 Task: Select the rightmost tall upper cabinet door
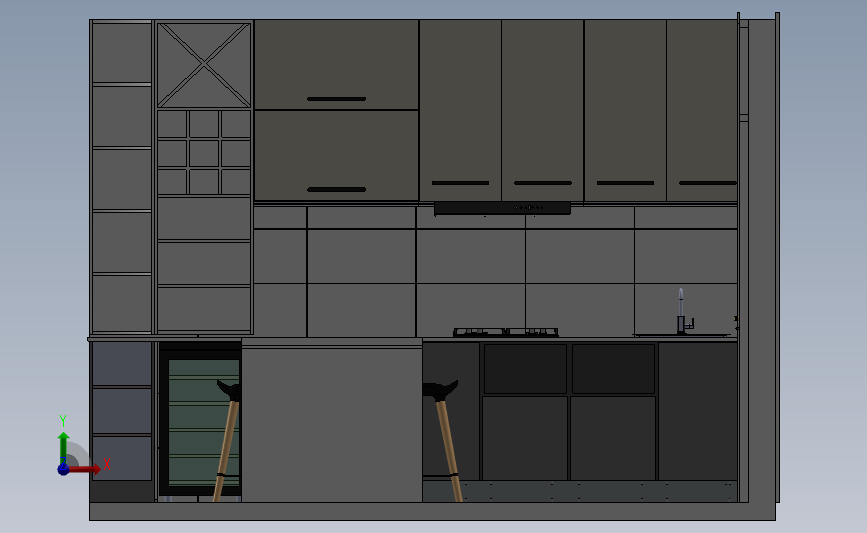coord(702,111)
